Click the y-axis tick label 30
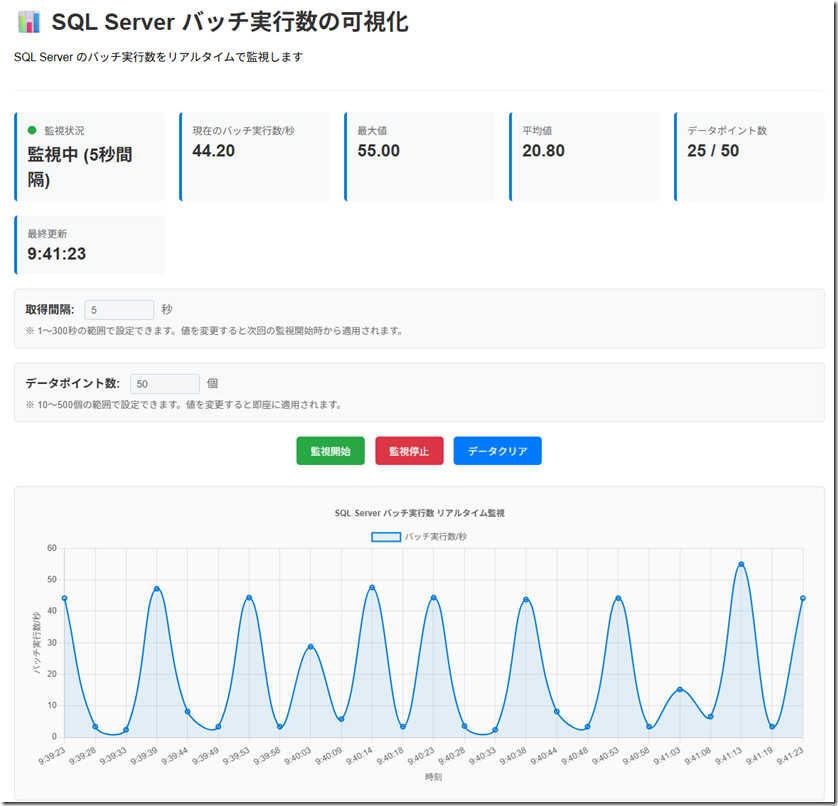The width and height of the screenshot is (838, 806). point(52,642)
